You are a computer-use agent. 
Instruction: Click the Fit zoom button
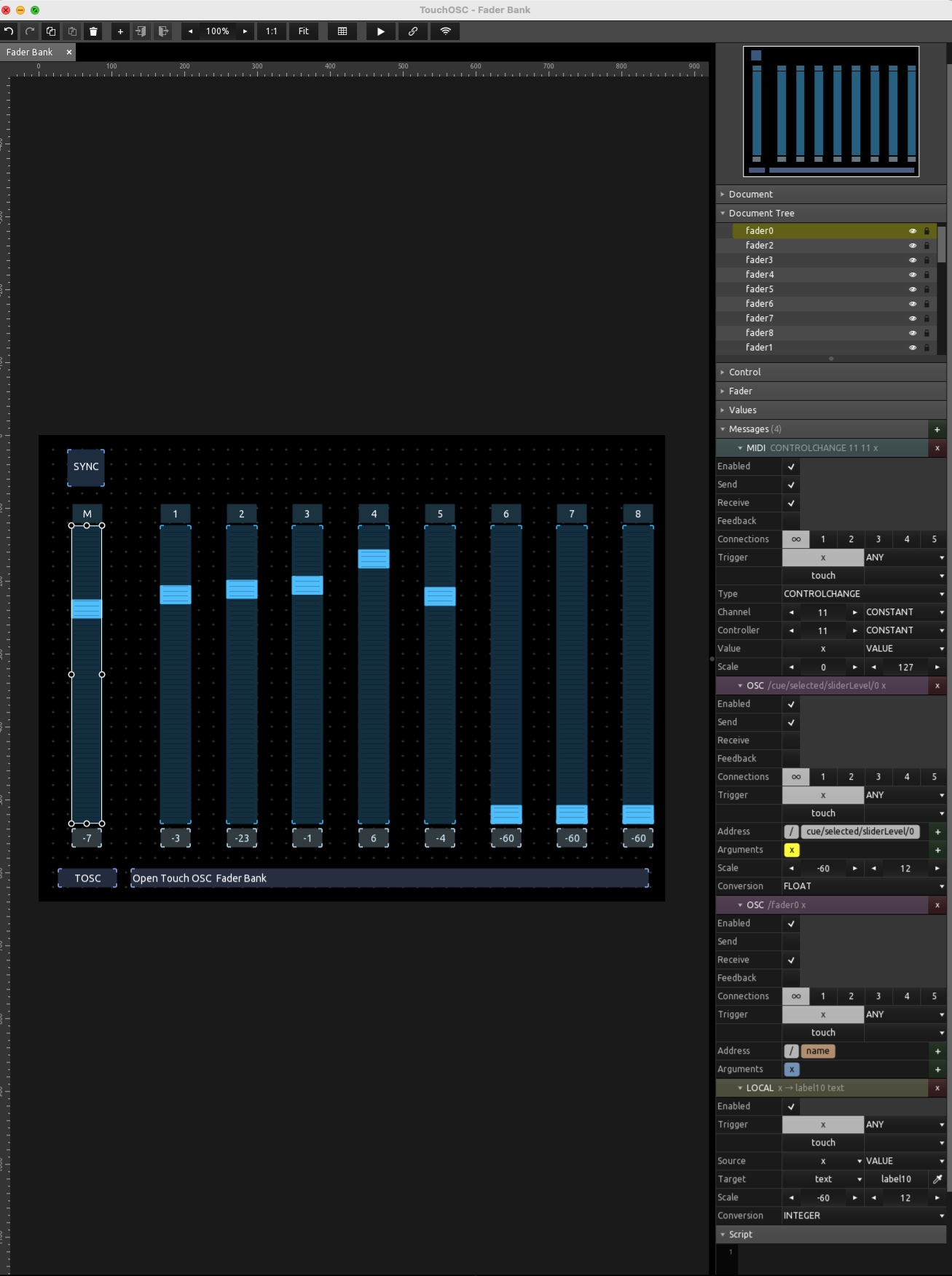pos(303,31)
